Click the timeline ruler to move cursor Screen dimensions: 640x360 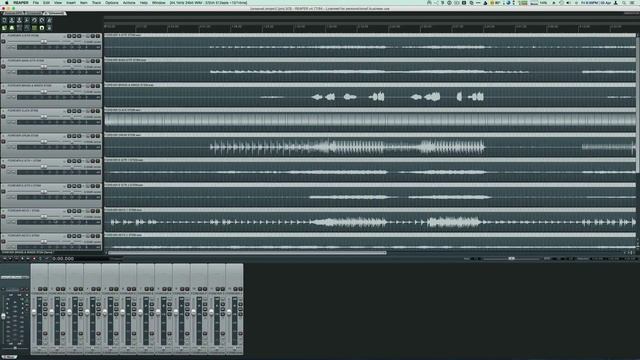point(370,27)
